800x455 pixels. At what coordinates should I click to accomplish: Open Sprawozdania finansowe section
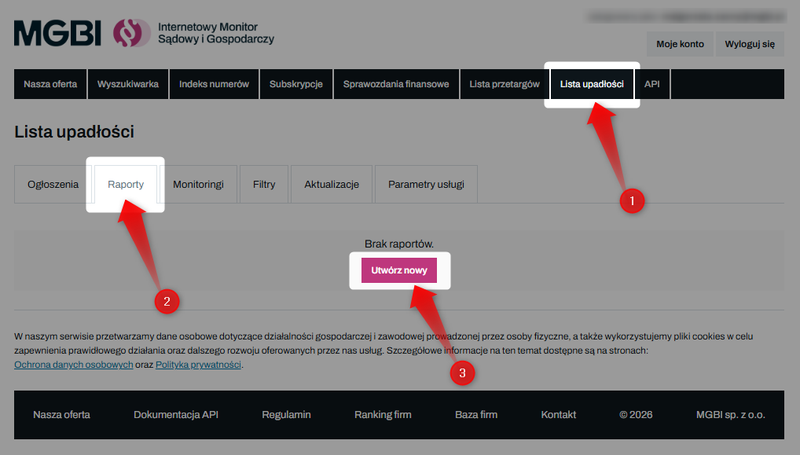coord(396,84)
